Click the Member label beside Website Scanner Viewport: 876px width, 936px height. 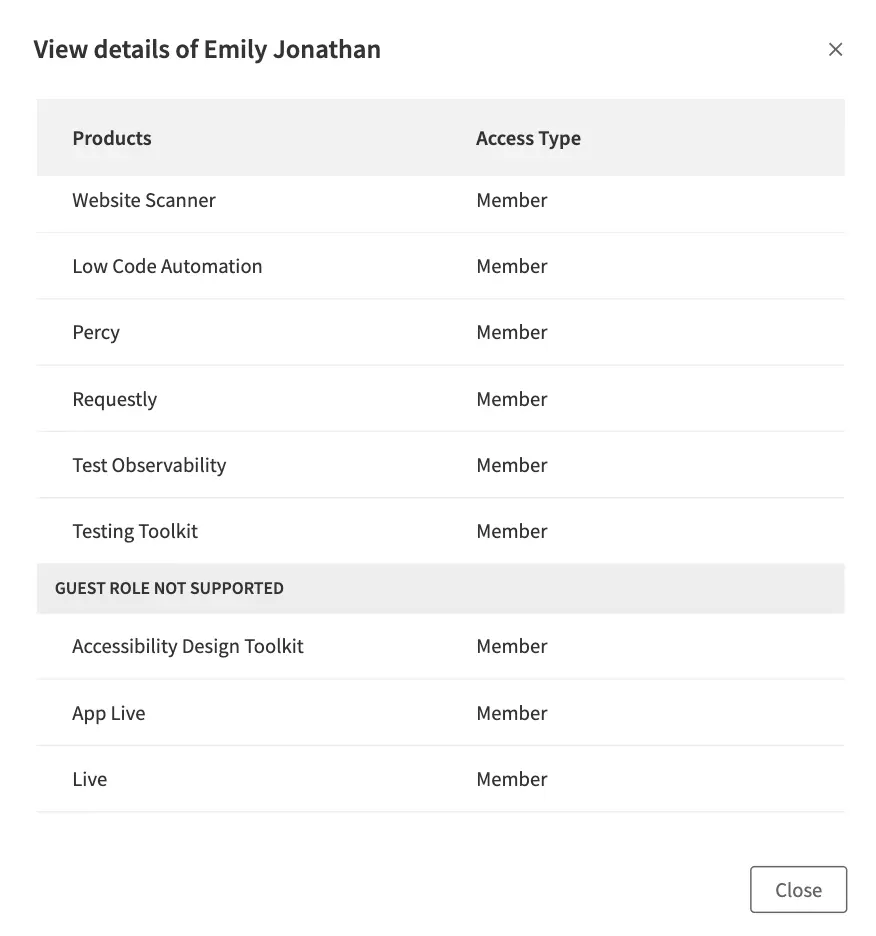(511, 200)
